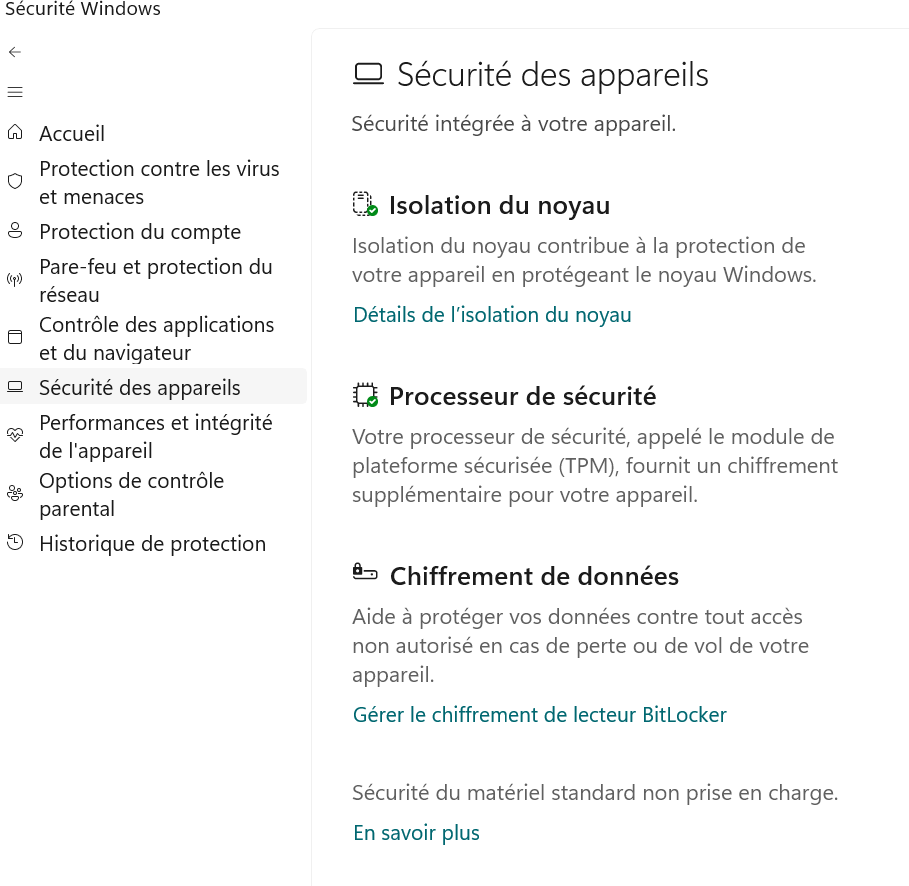Click the device performance heart icon
909x886 pixels.
(15, 435)
